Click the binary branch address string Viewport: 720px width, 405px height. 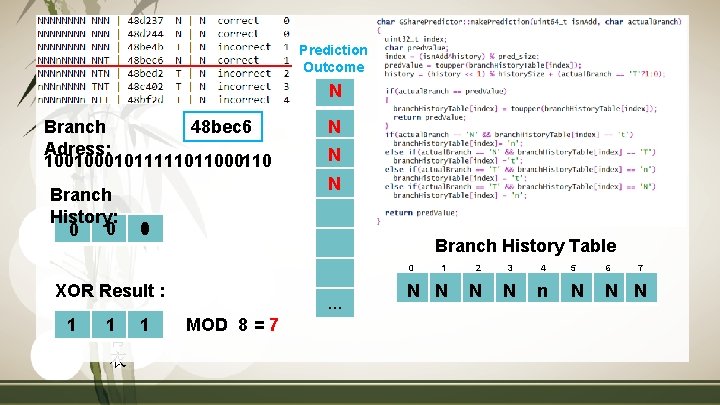coord(158,161)
